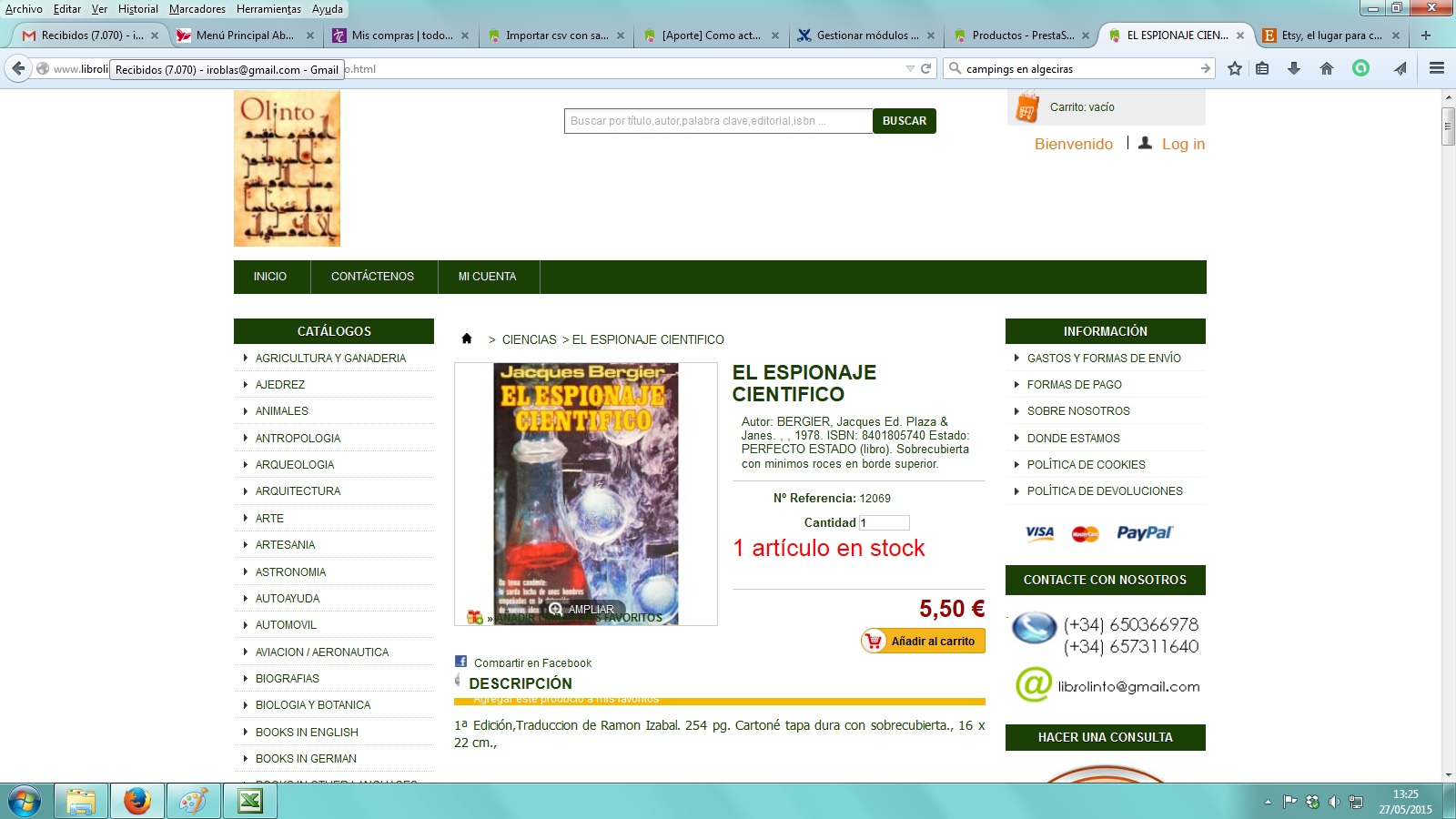This screenshot has height=819, width=1456.
Task: Click the Compartir en Facebook link
Action: 532,663
